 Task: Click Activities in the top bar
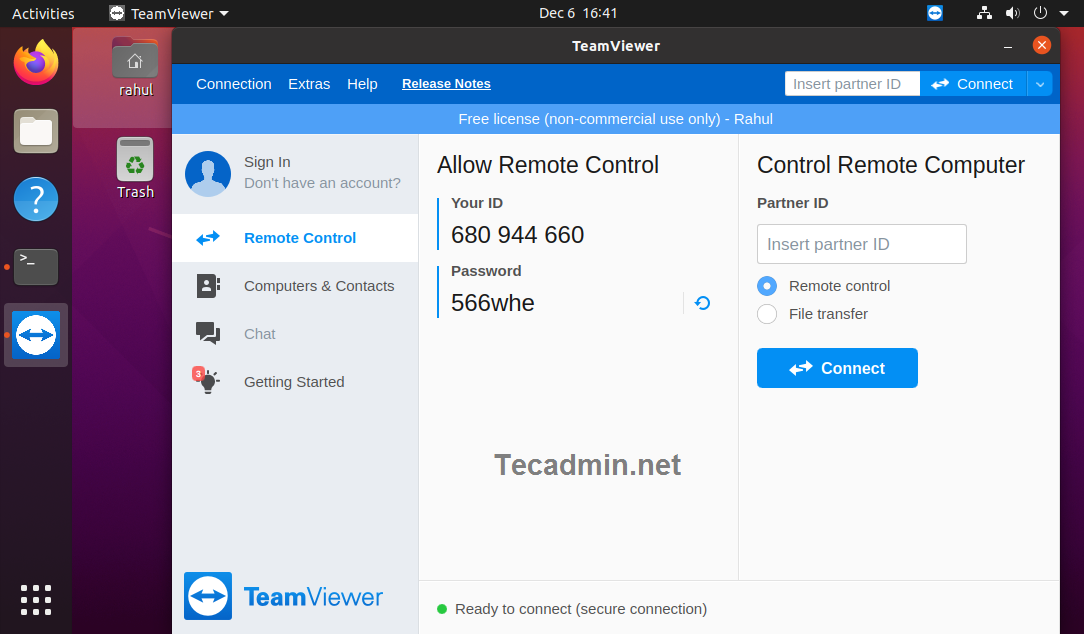pyautogui.click(x=43, y=13)
